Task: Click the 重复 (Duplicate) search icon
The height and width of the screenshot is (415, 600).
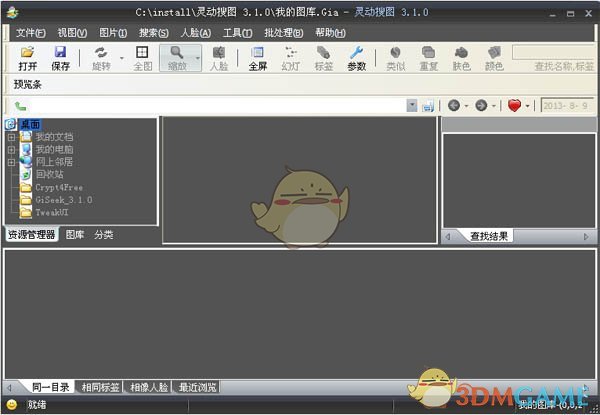Action: [x=429, y=58]
